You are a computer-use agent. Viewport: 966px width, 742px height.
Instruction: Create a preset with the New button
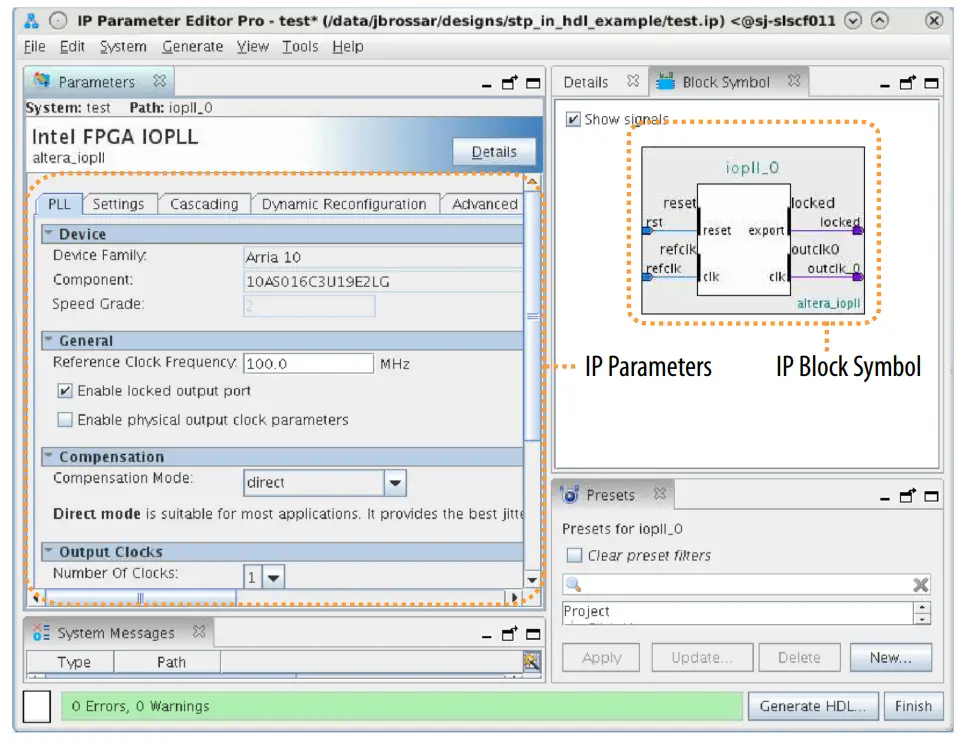[x=890, y=657]
